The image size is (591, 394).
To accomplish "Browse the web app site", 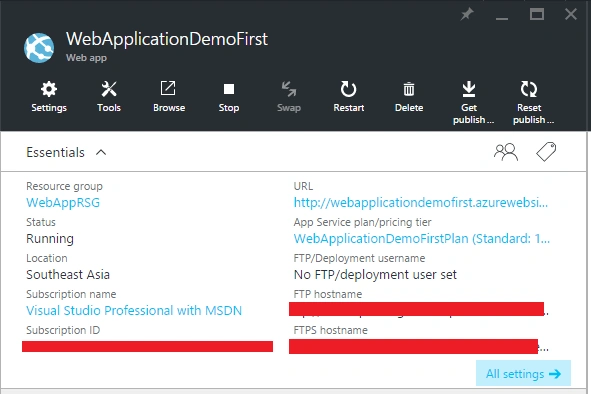I will pos(169,97).
